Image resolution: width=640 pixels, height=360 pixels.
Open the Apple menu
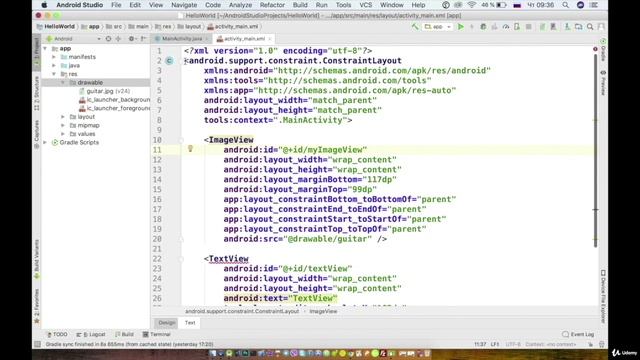[44, 5]
